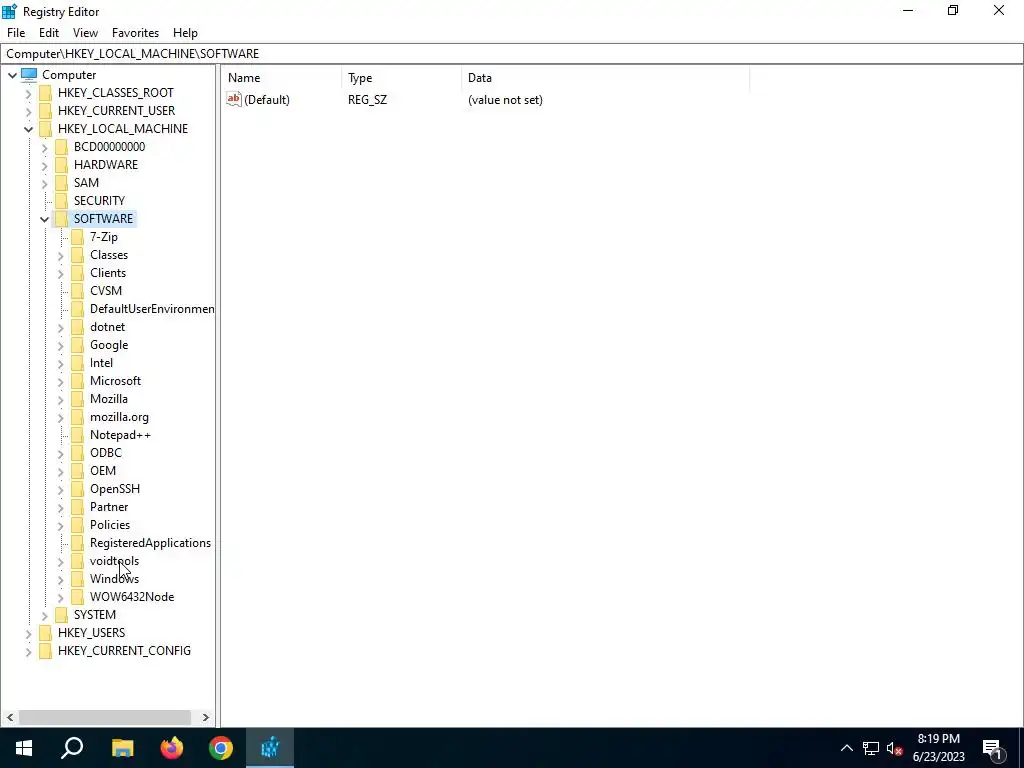Image resolution: width=1024 pixels, height=768 pixels.
Task: Select the mozilla.org key
Action: 120,417
